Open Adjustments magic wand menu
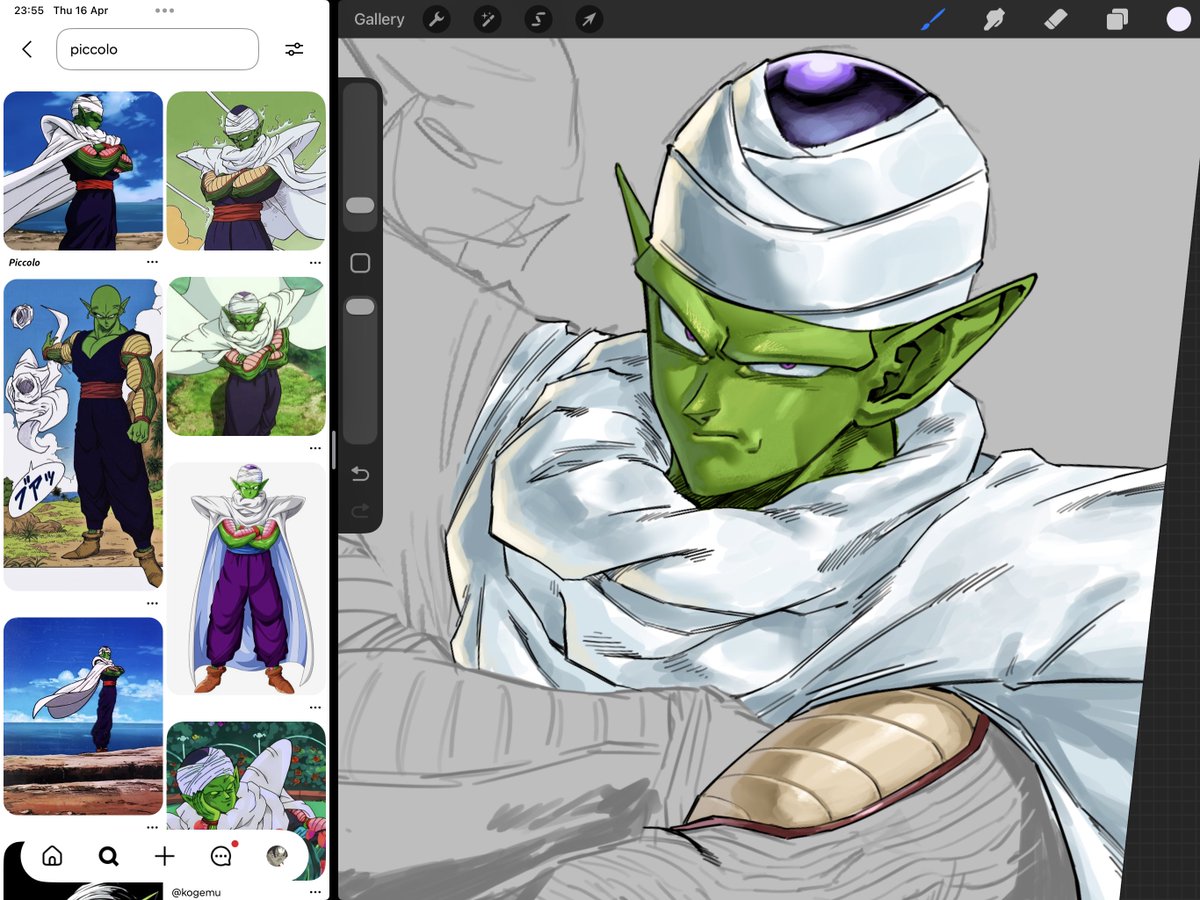The image size is (1200, 900). (488, 19)
